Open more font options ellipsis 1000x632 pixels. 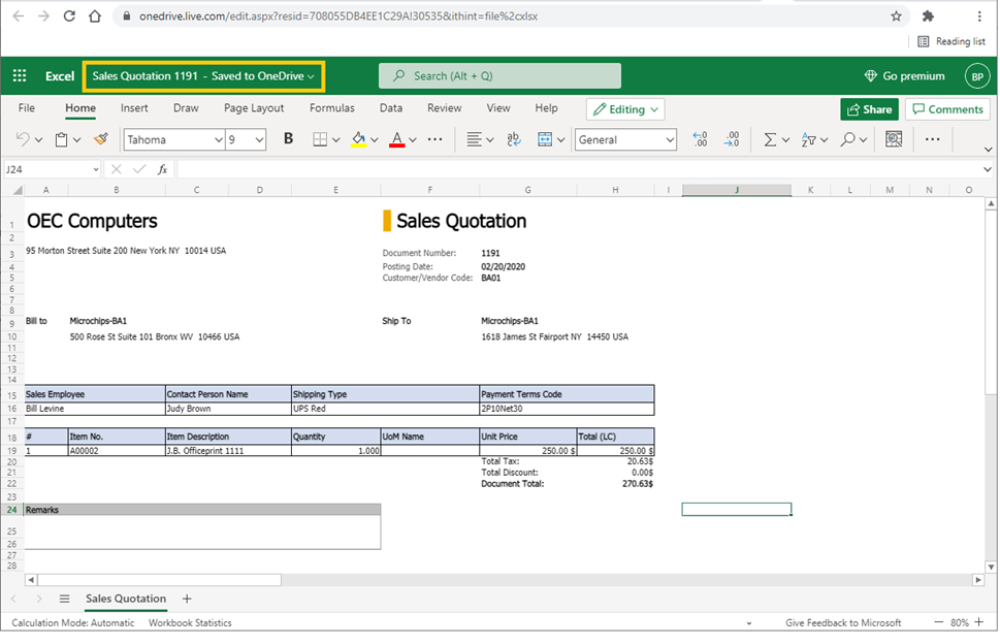[x=435, y=139]
